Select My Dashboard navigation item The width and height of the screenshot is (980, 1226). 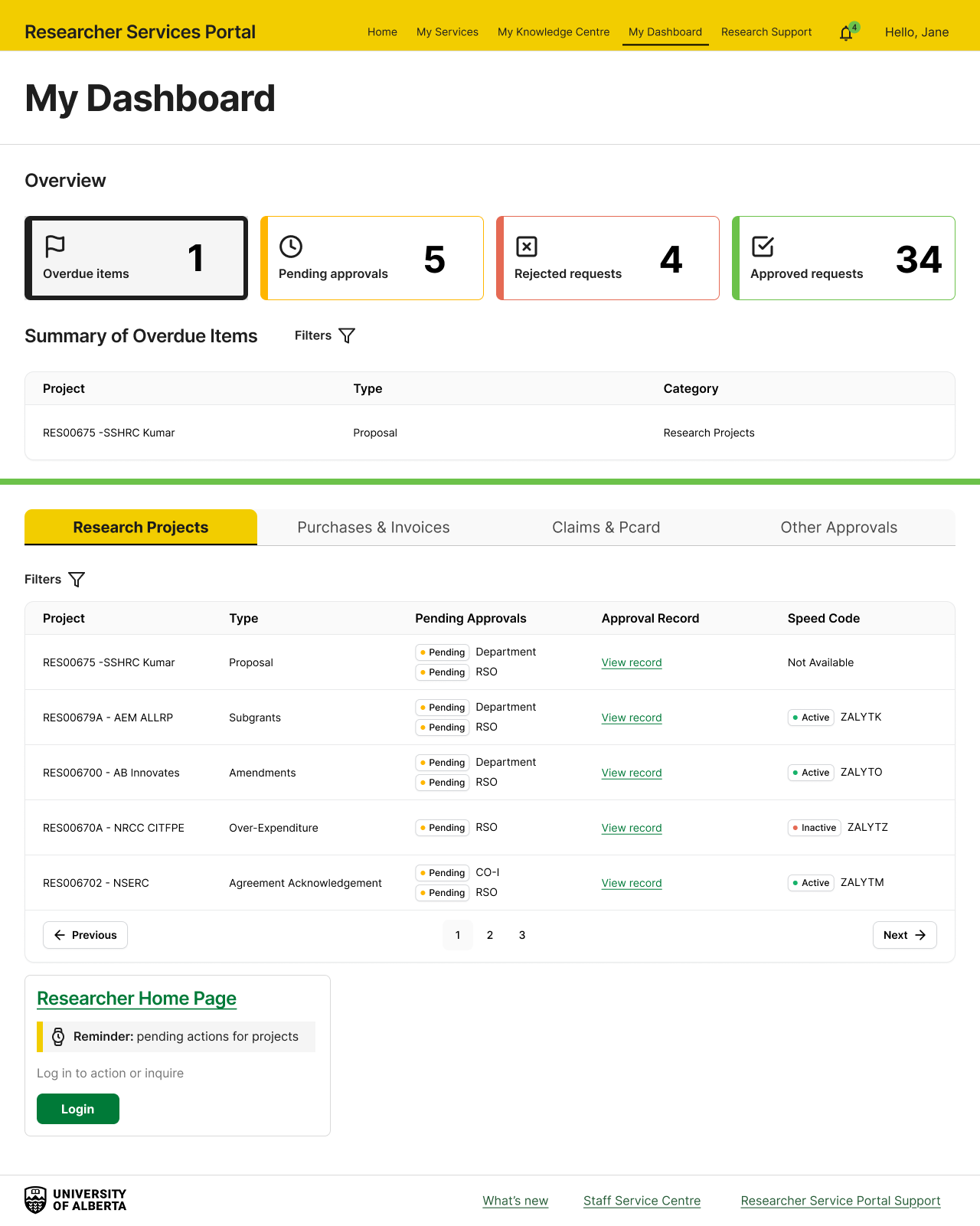(665, 32)
